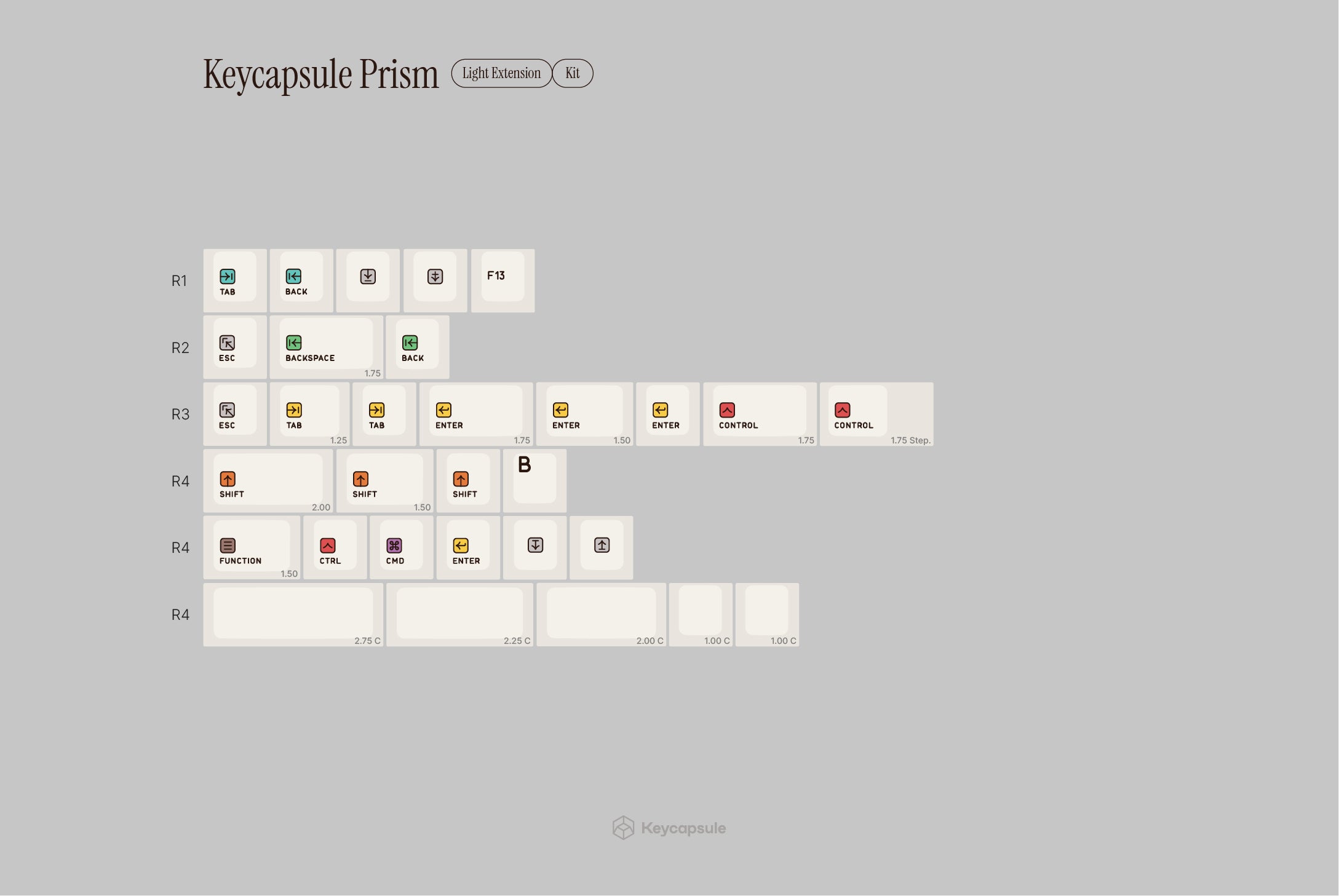Select the teal BACK keycap in R1

(301, 280)
